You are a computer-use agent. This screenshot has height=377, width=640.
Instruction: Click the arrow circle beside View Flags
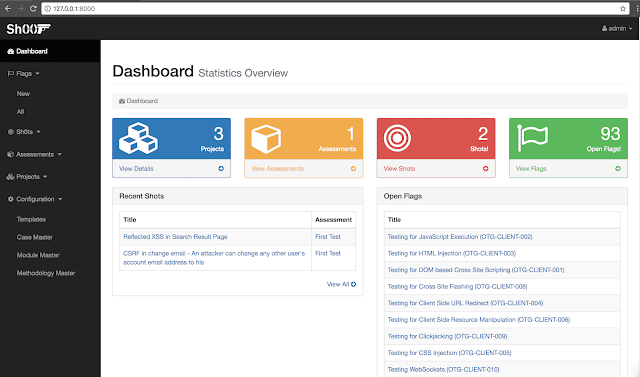pos(618,169)
